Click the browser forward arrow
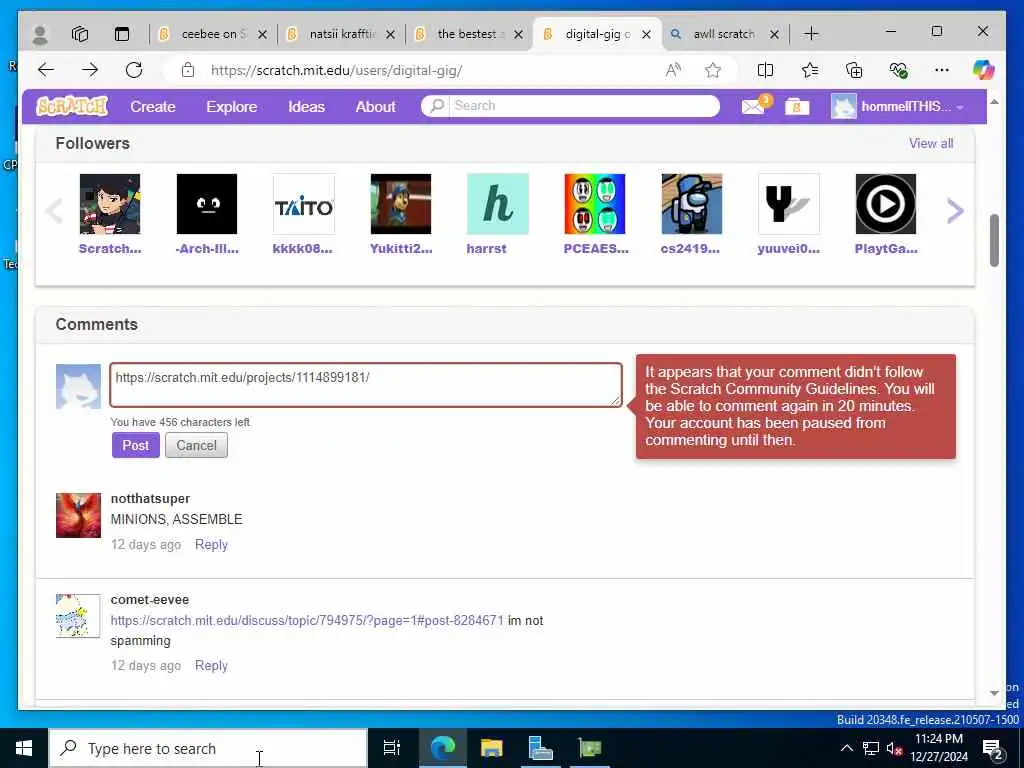Image resolution: width=1024 pixels, height=768 pixels. (90, 70)
